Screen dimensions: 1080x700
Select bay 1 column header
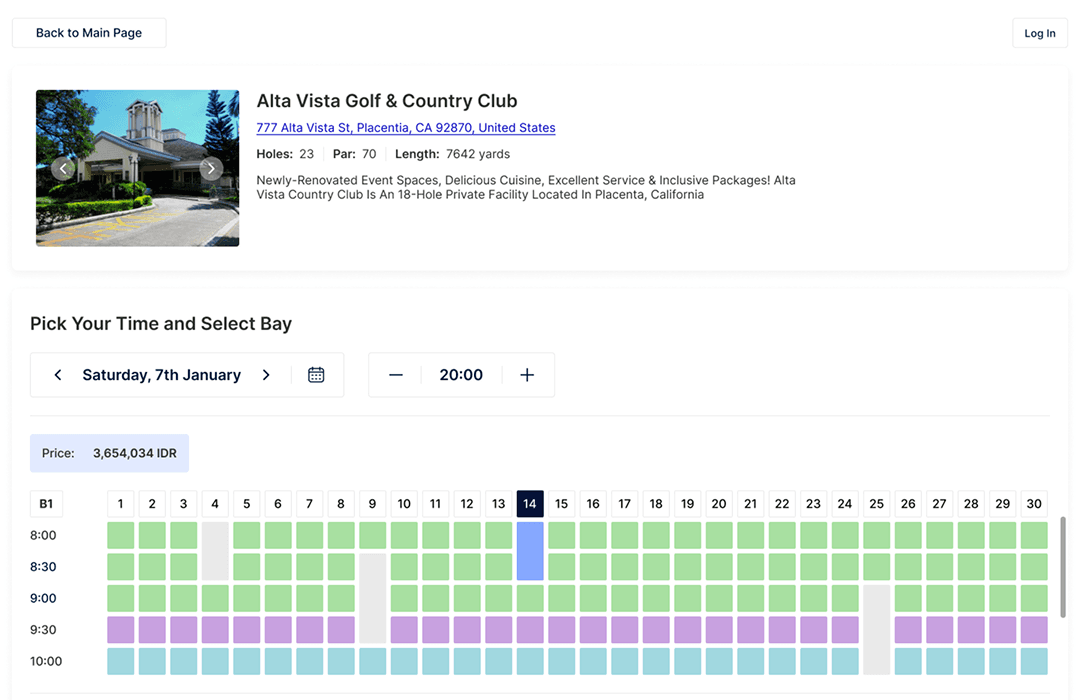click(120, 504)
